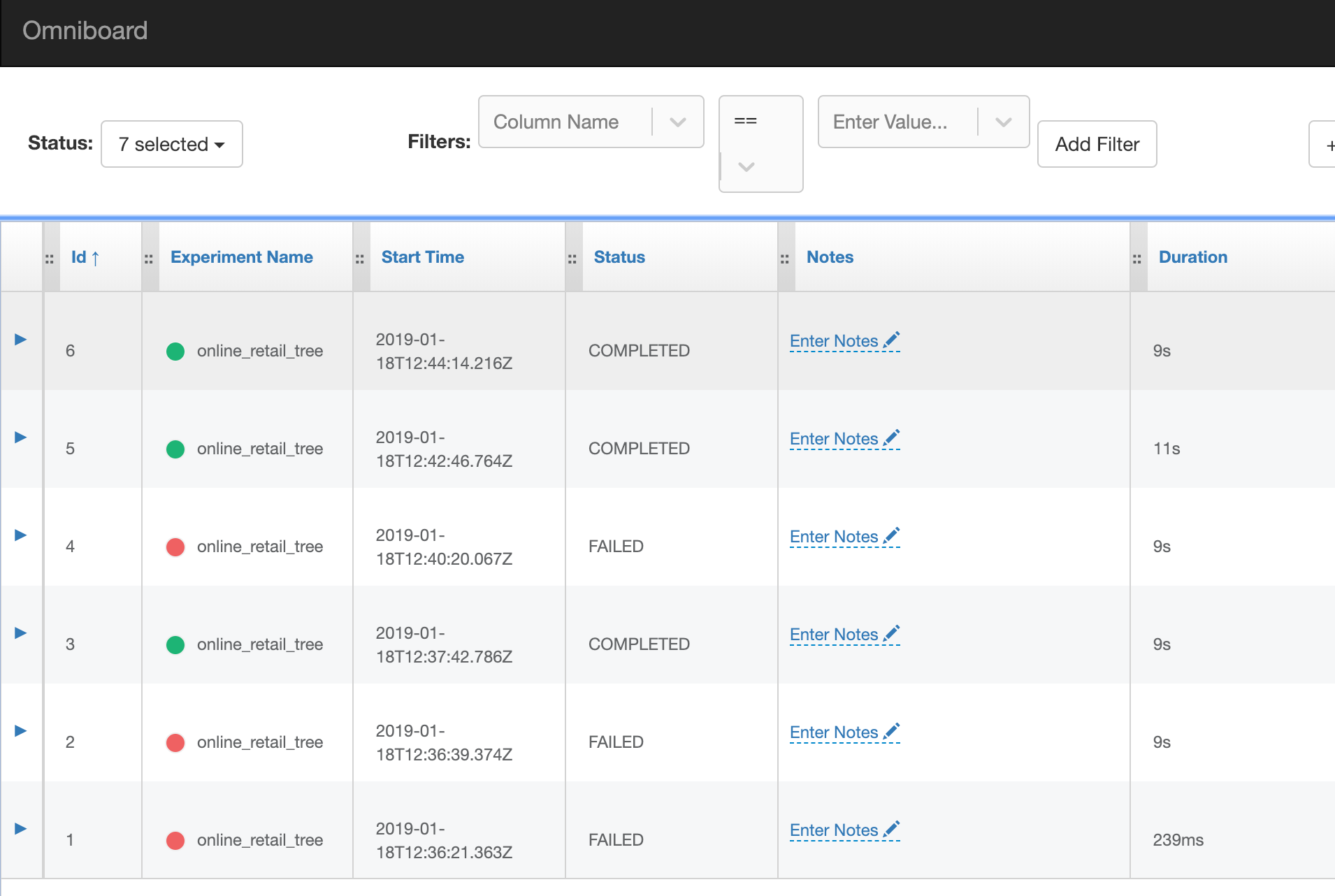
Task: Expand details for experiment row 6
Action: [21, 340]
